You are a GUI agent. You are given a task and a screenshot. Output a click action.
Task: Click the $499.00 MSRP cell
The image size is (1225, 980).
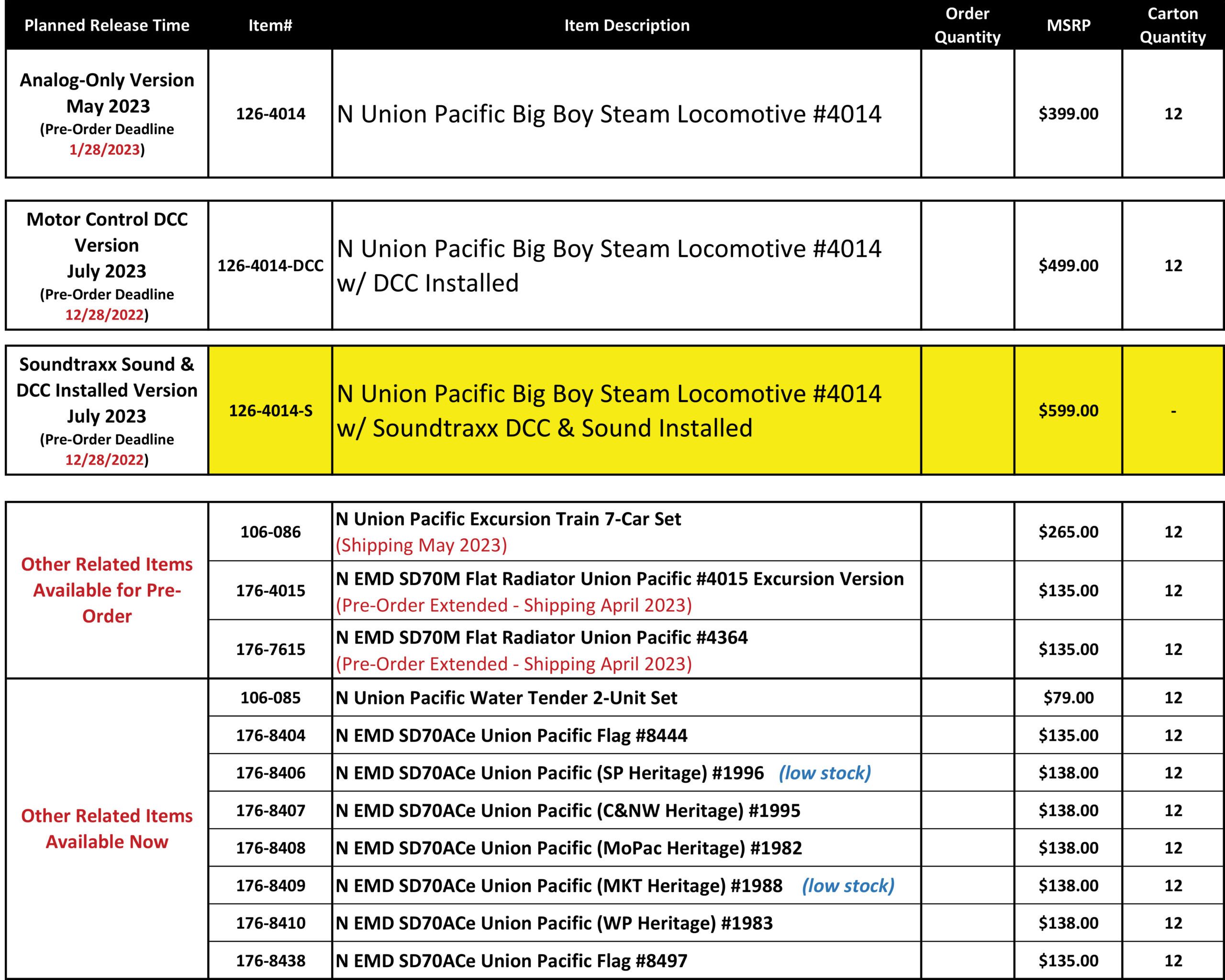(1069, 265)
